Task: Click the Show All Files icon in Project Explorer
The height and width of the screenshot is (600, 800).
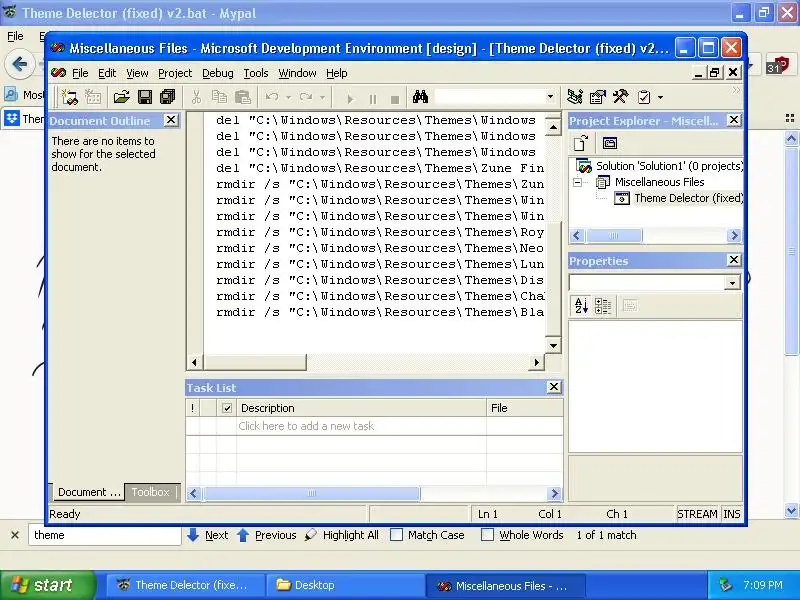Action: [581, 143]
